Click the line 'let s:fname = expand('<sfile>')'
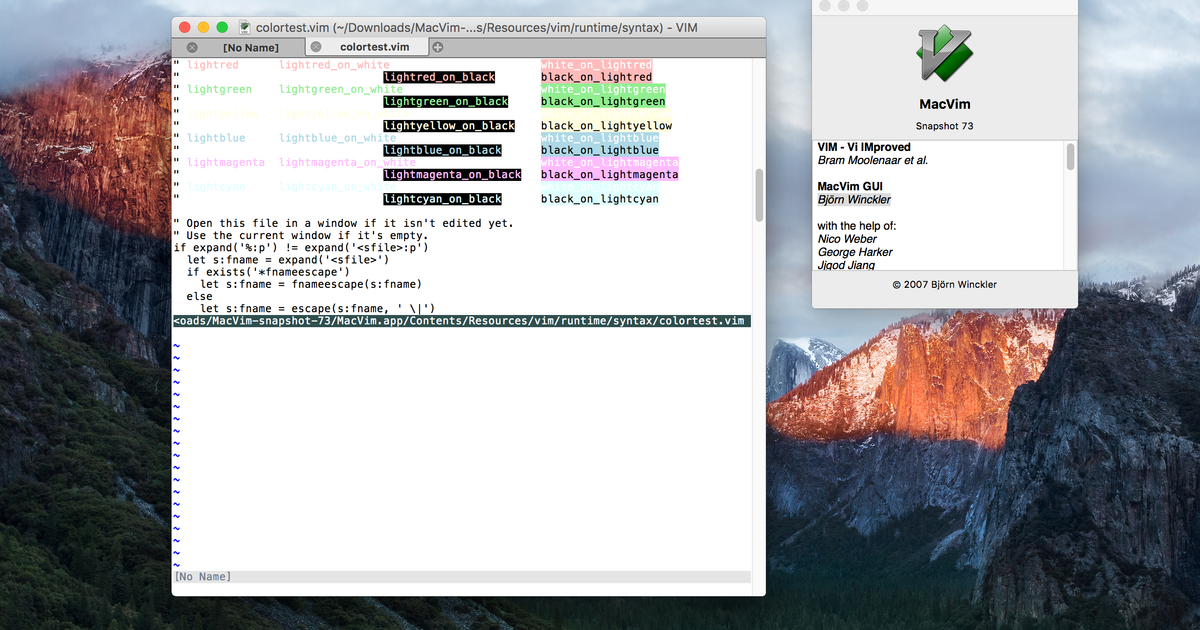1200x630 pixels. coord(288,260)
